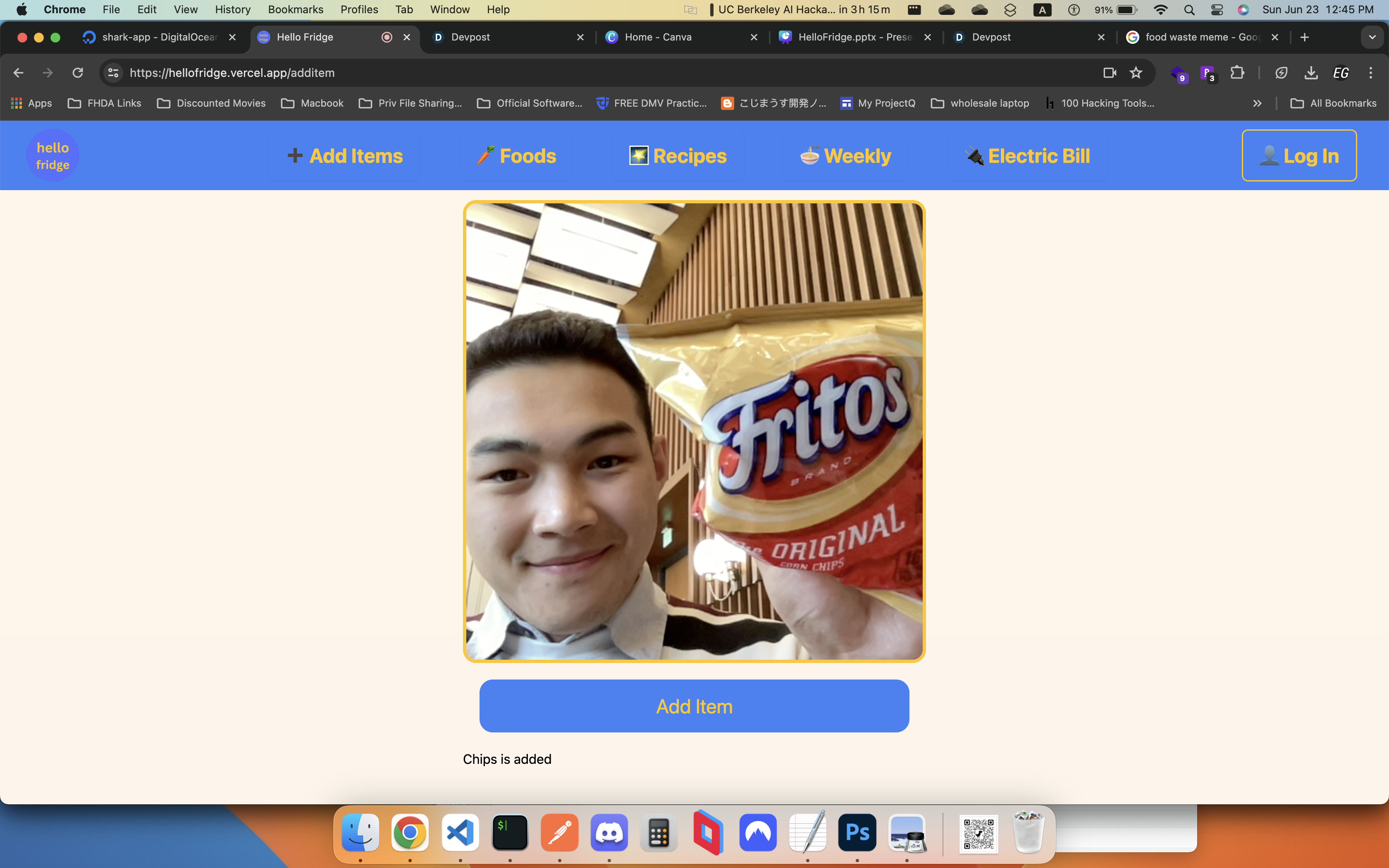Screen dimensions: 1389x868
Task: Open macOS Control Center toggles
Action: click(x=1216, y=10)
